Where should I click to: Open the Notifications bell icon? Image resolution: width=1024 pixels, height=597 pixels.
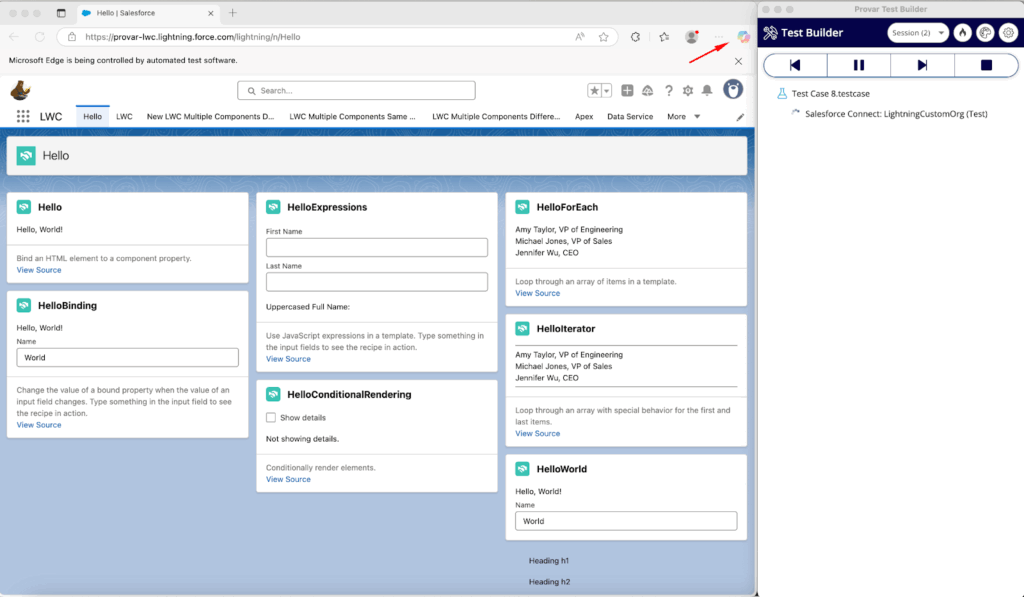tap(707, 91)
